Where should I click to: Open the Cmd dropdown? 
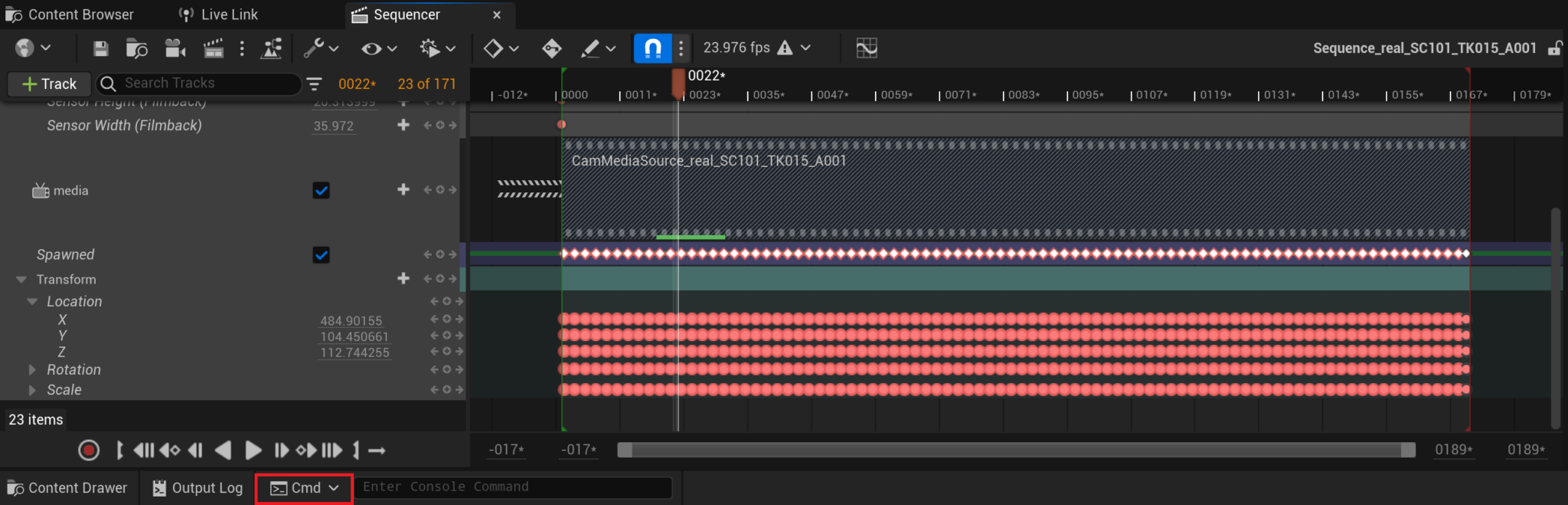tap(304, 488)
